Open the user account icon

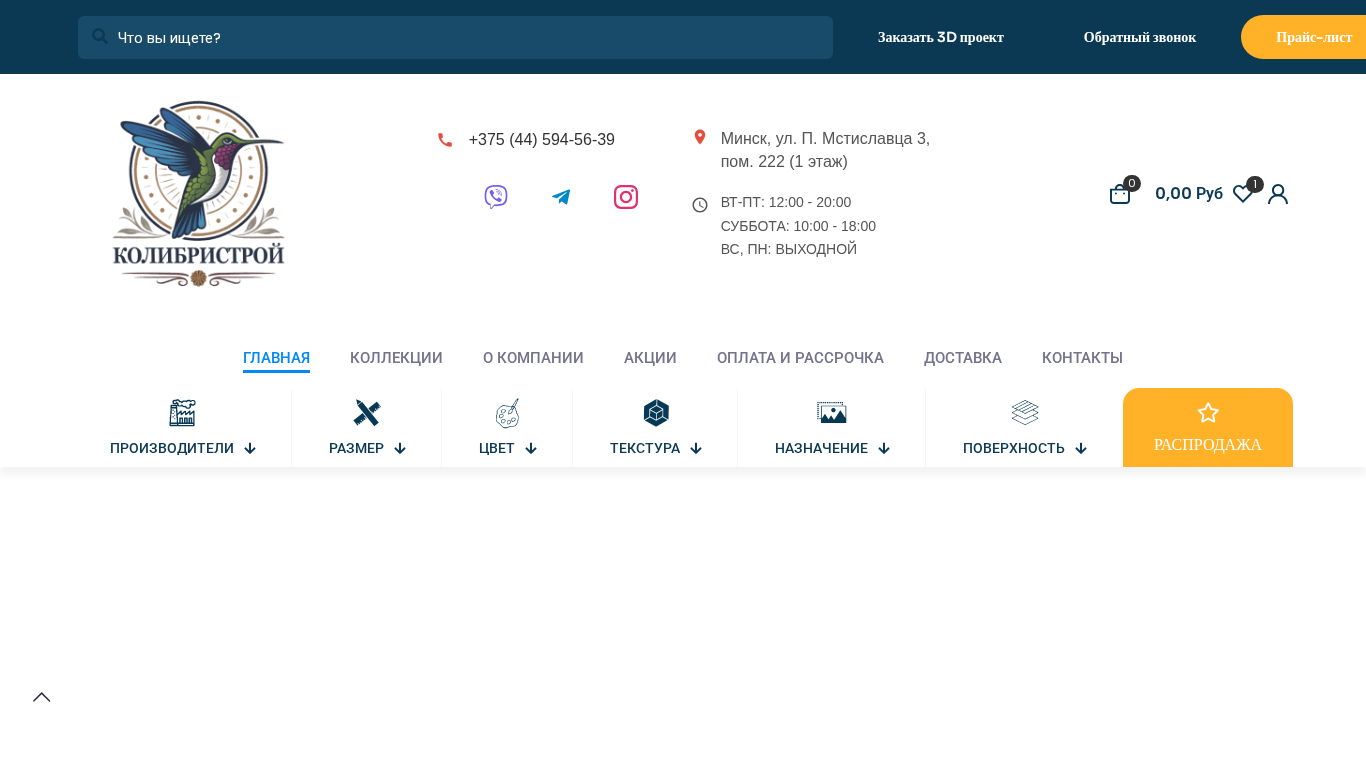pos(1278,194)
